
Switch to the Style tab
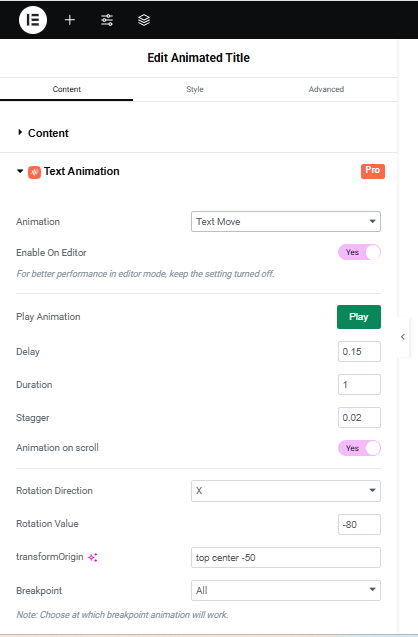[x=195, y=89]
